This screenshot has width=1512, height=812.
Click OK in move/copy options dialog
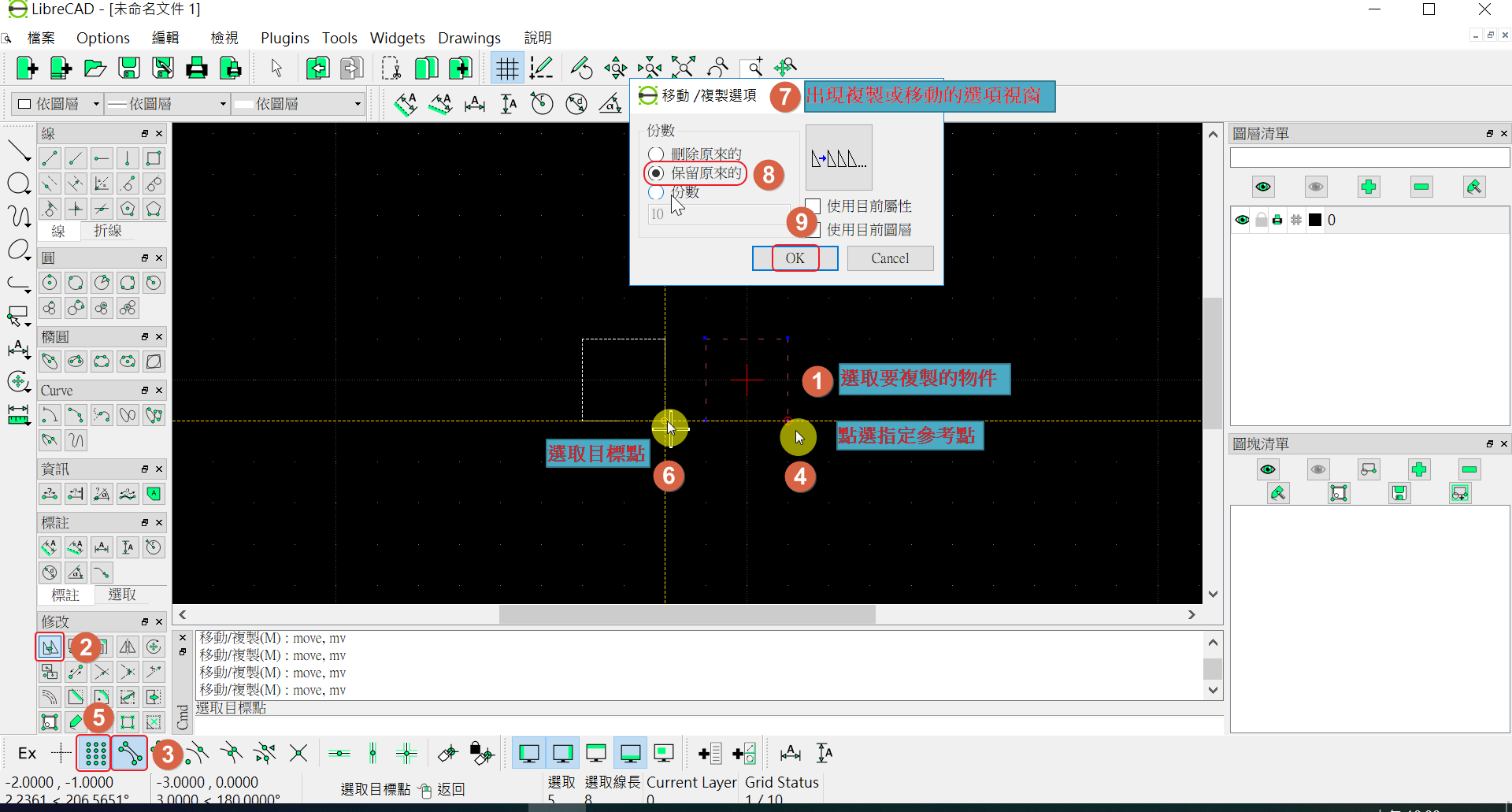click(x=795, y=258)
